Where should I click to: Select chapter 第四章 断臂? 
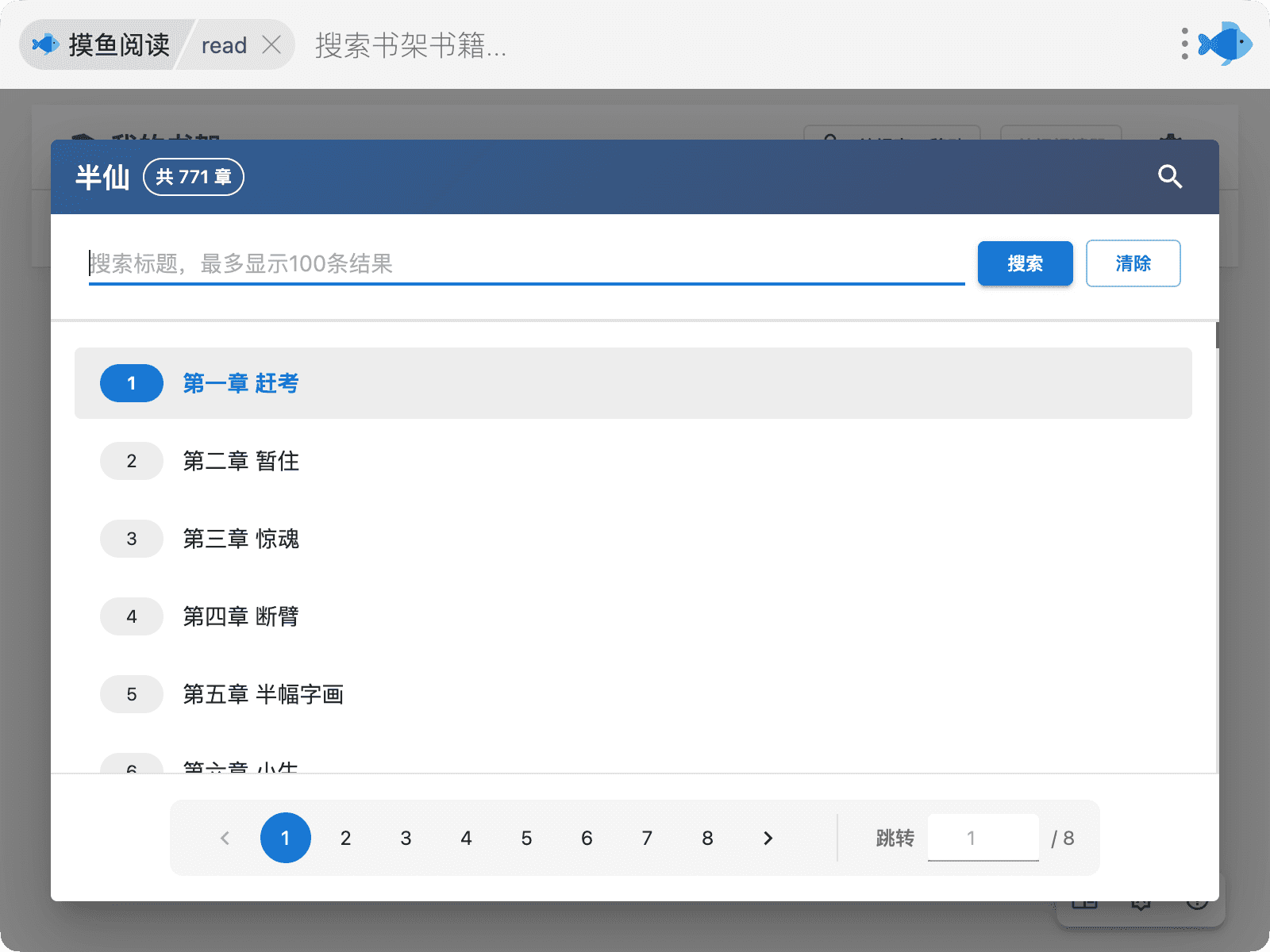tap(241, 616)
